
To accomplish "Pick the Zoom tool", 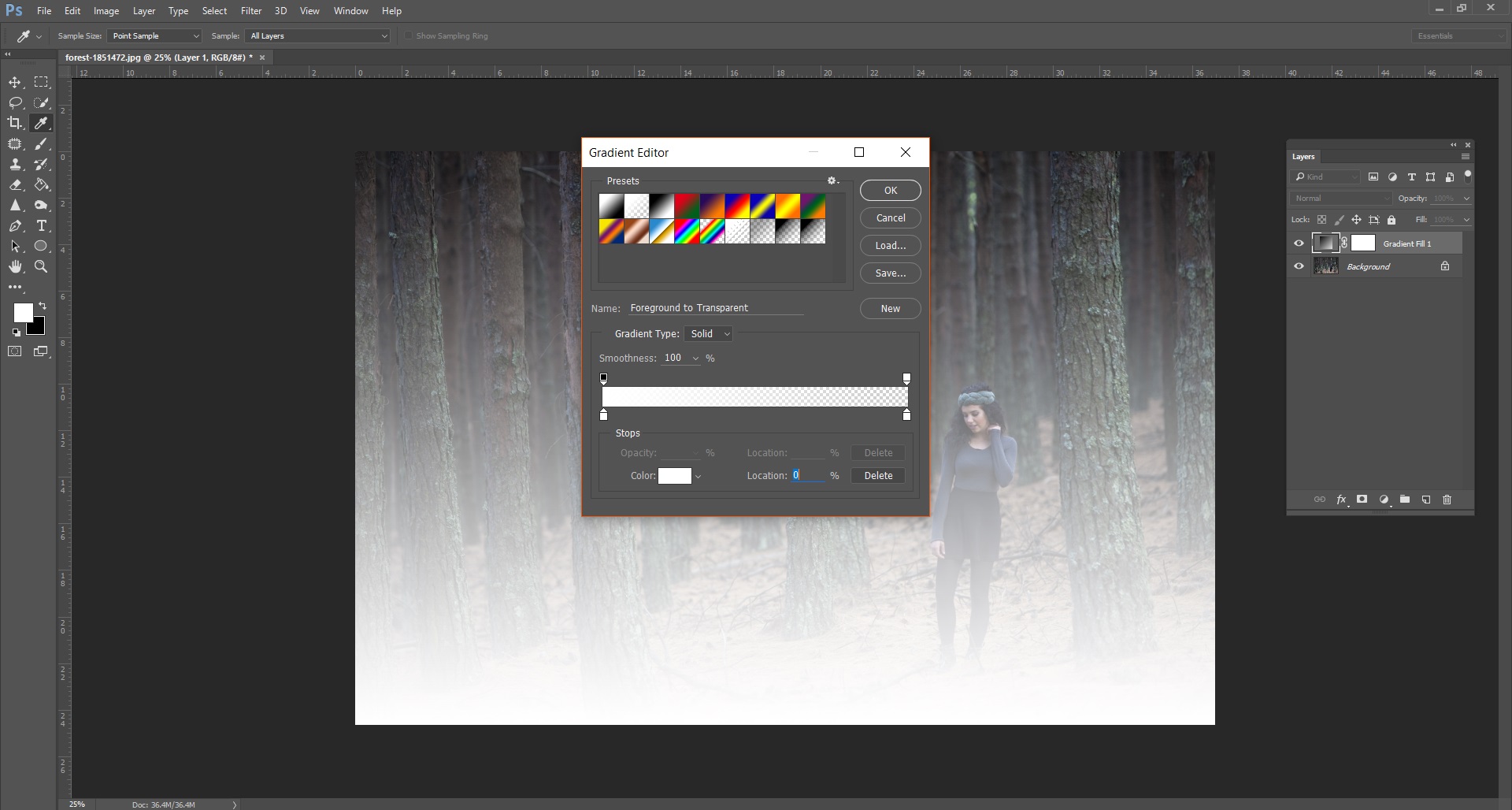I will pos(41,266).
